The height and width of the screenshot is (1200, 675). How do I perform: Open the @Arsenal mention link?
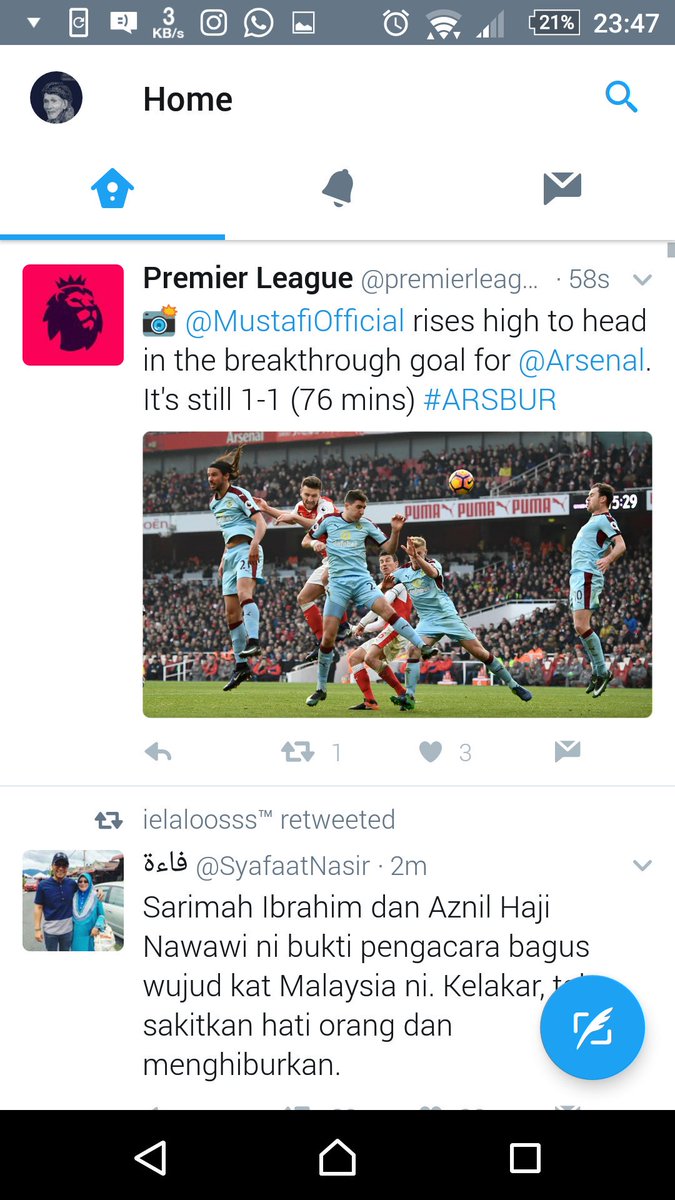click(581, 361)
